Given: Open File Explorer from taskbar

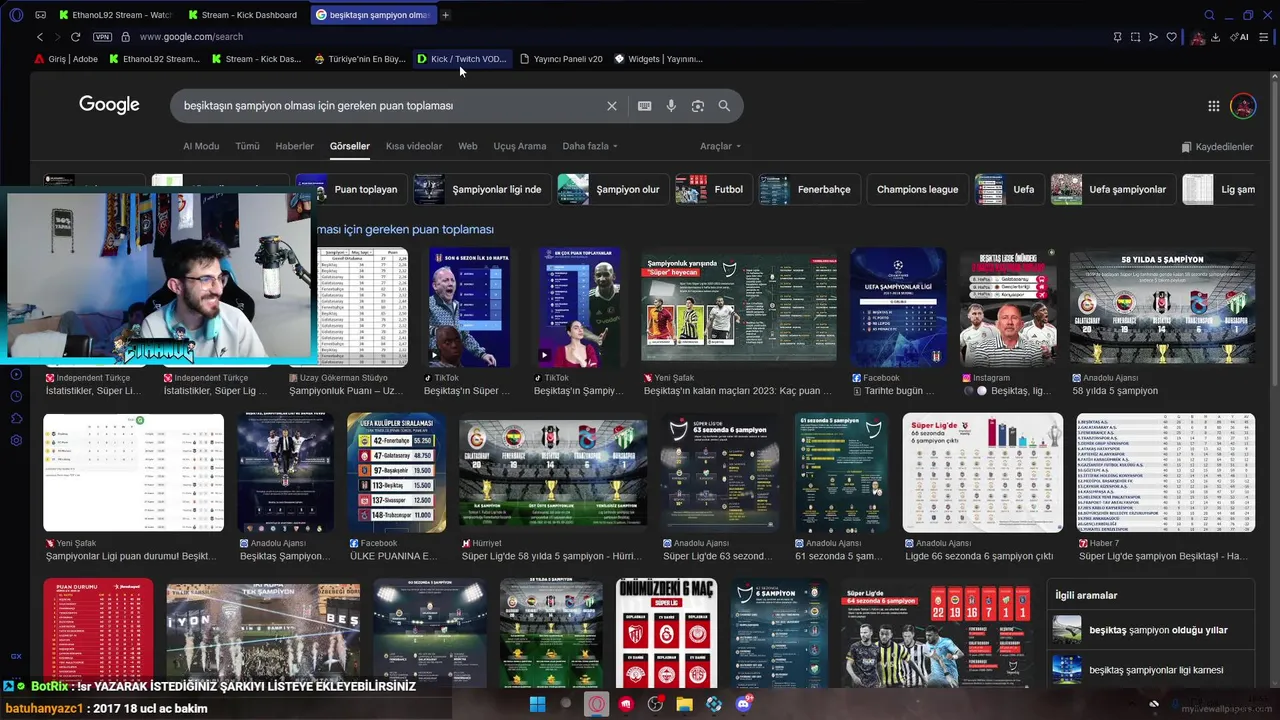Looking at the screenshot, I should coord(684,704).
